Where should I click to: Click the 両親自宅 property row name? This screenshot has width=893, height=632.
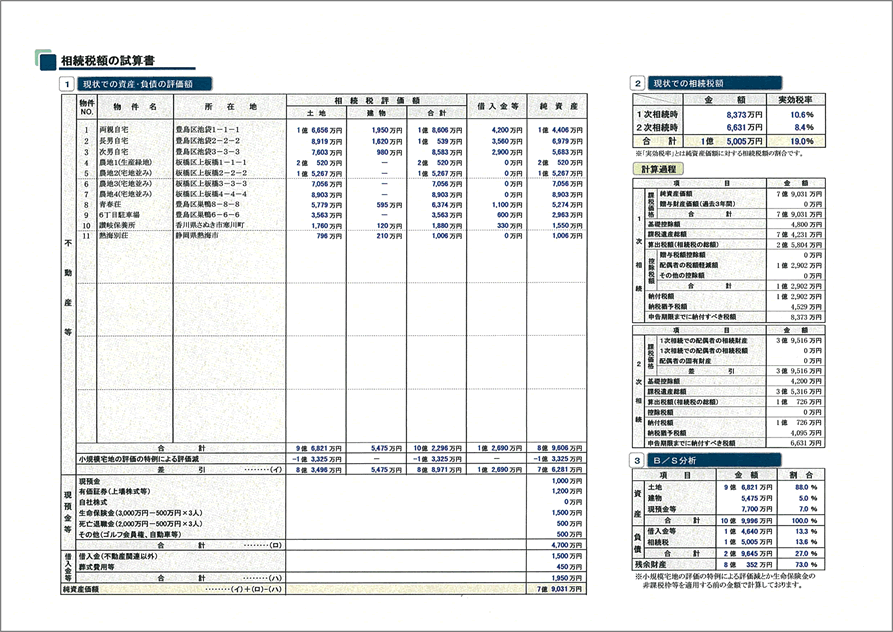point(114,130)
